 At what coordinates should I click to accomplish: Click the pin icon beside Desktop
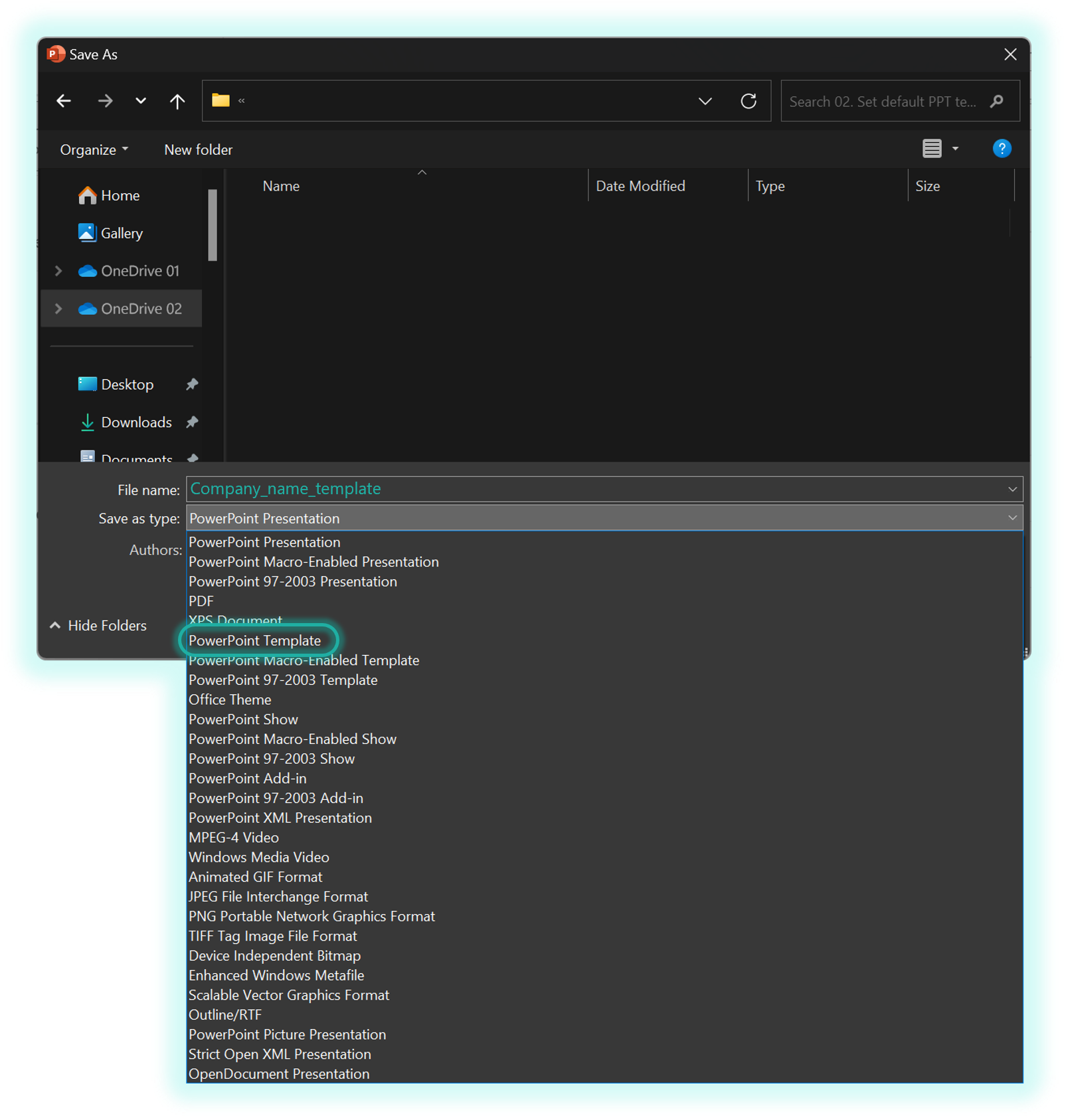pyautogui.click(x=192, y=385)
